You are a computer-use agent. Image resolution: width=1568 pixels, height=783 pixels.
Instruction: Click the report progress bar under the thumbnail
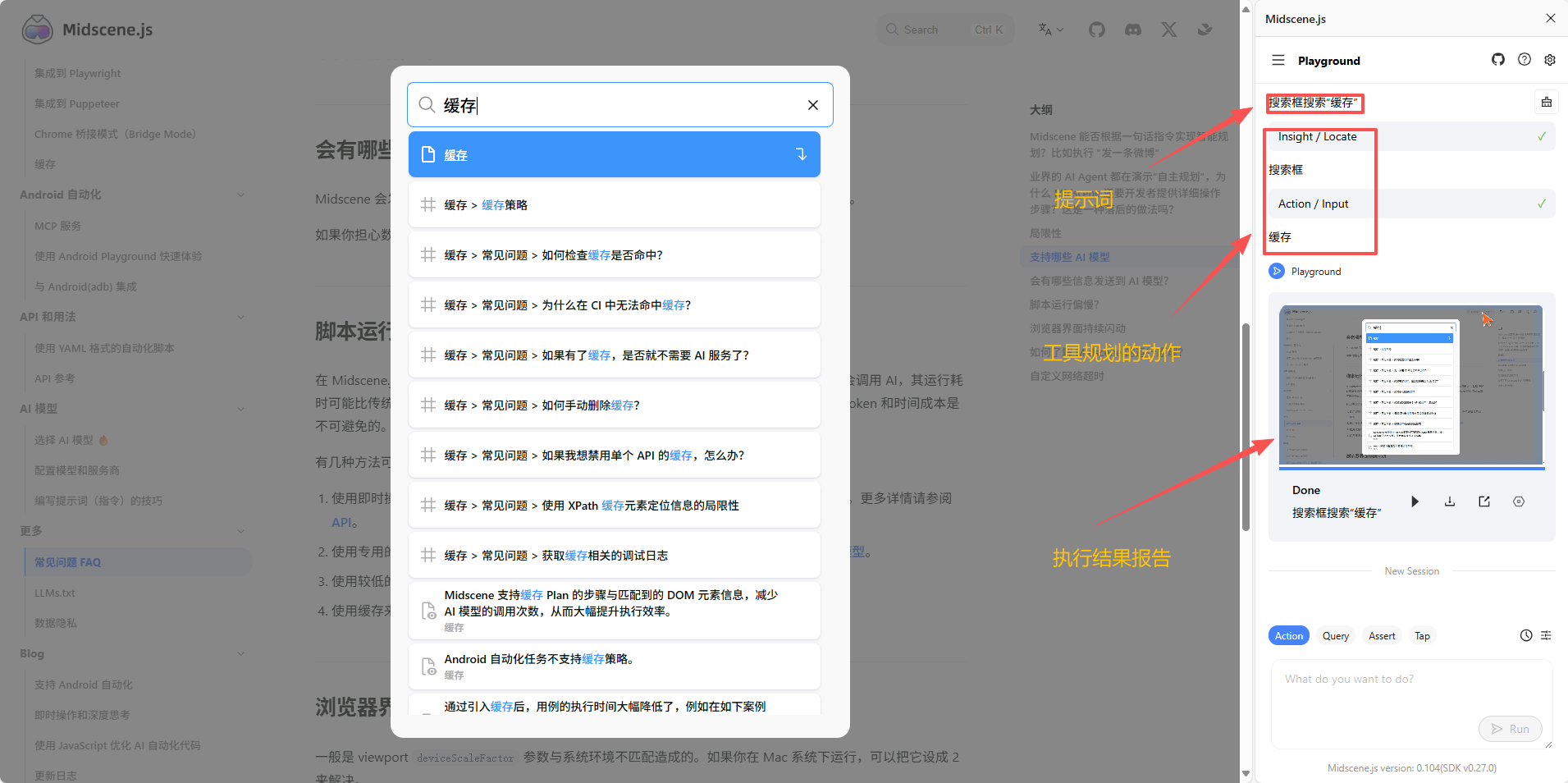coord(1411,469)
